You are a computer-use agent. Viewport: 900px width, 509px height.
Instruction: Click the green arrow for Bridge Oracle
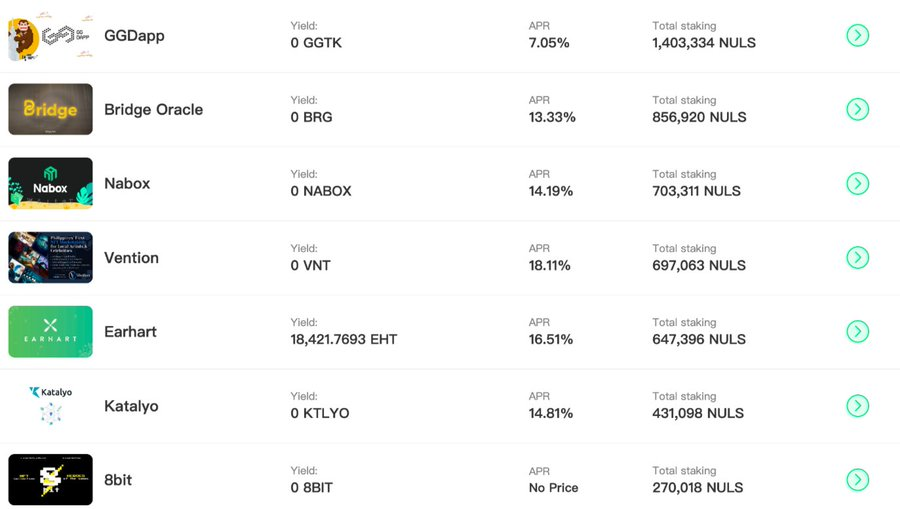[858, 109]
